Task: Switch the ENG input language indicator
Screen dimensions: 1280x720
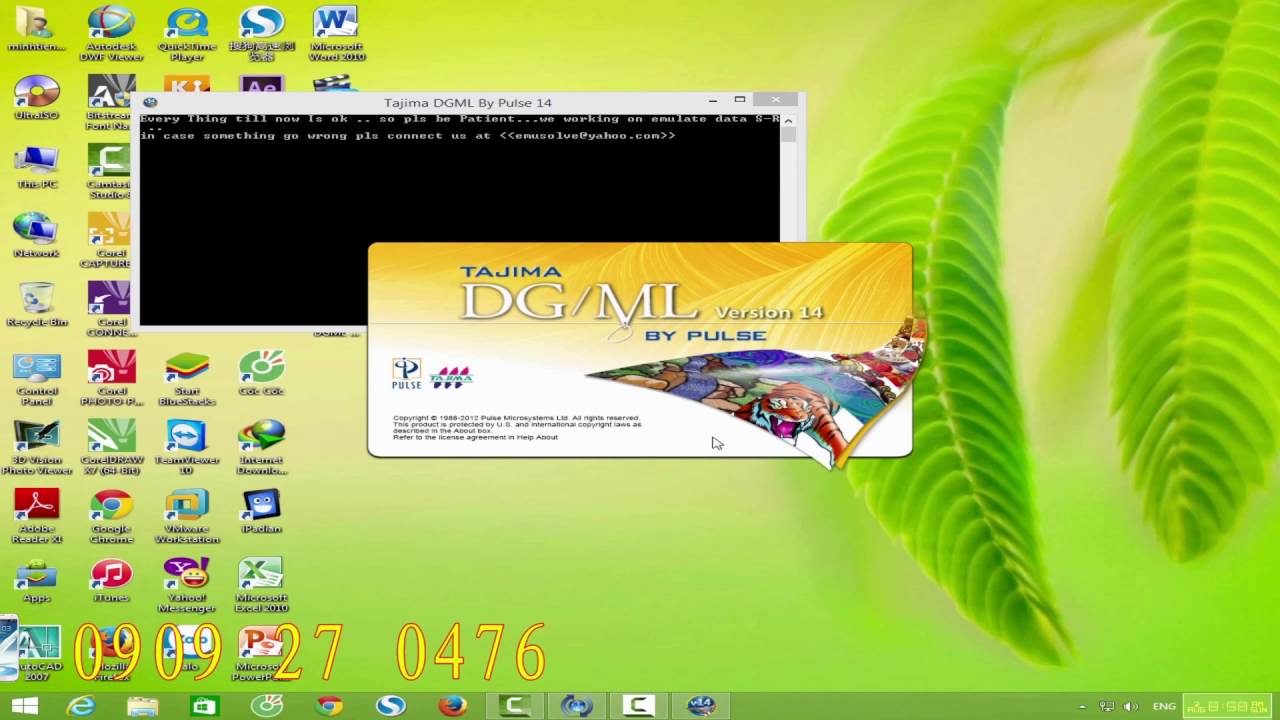Action: [1164, 707]
